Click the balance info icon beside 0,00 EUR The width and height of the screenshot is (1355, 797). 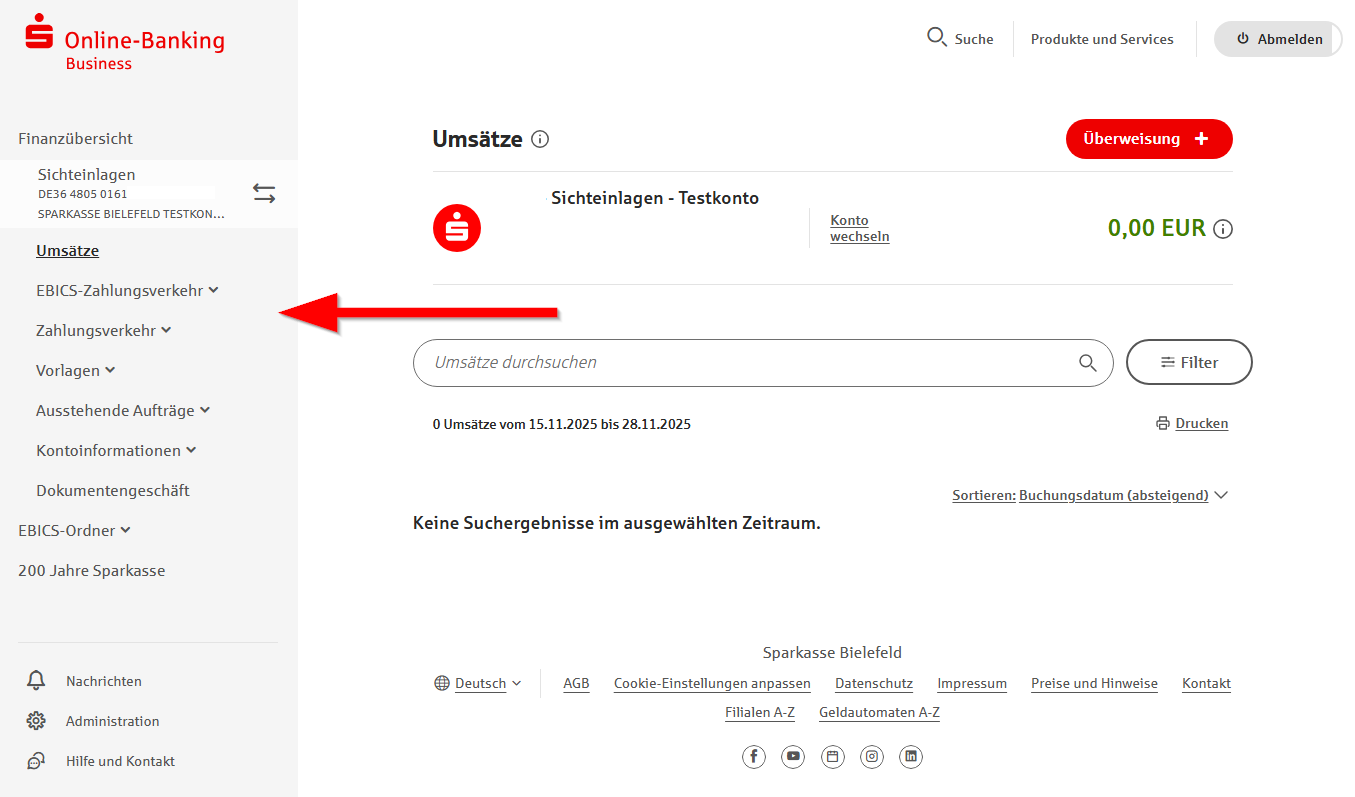[1222, 229]
